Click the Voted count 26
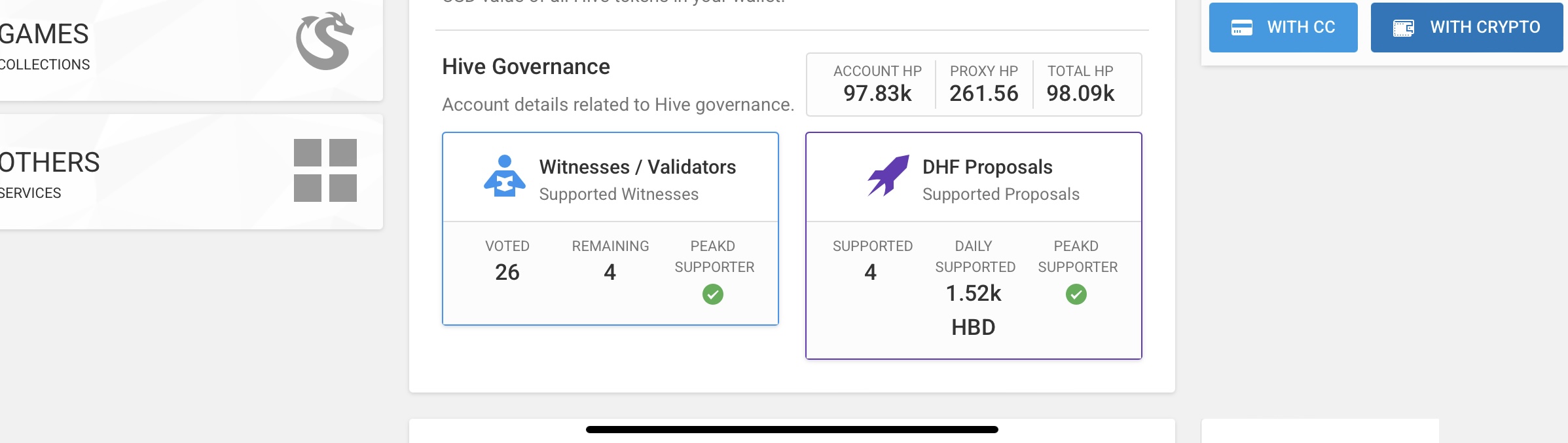 (x=507, y=273)
